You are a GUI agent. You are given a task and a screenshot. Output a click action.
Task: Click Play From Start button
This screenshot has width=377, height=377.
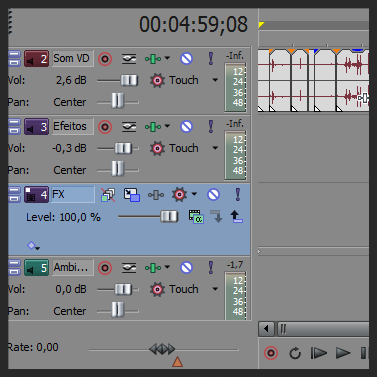318,353
